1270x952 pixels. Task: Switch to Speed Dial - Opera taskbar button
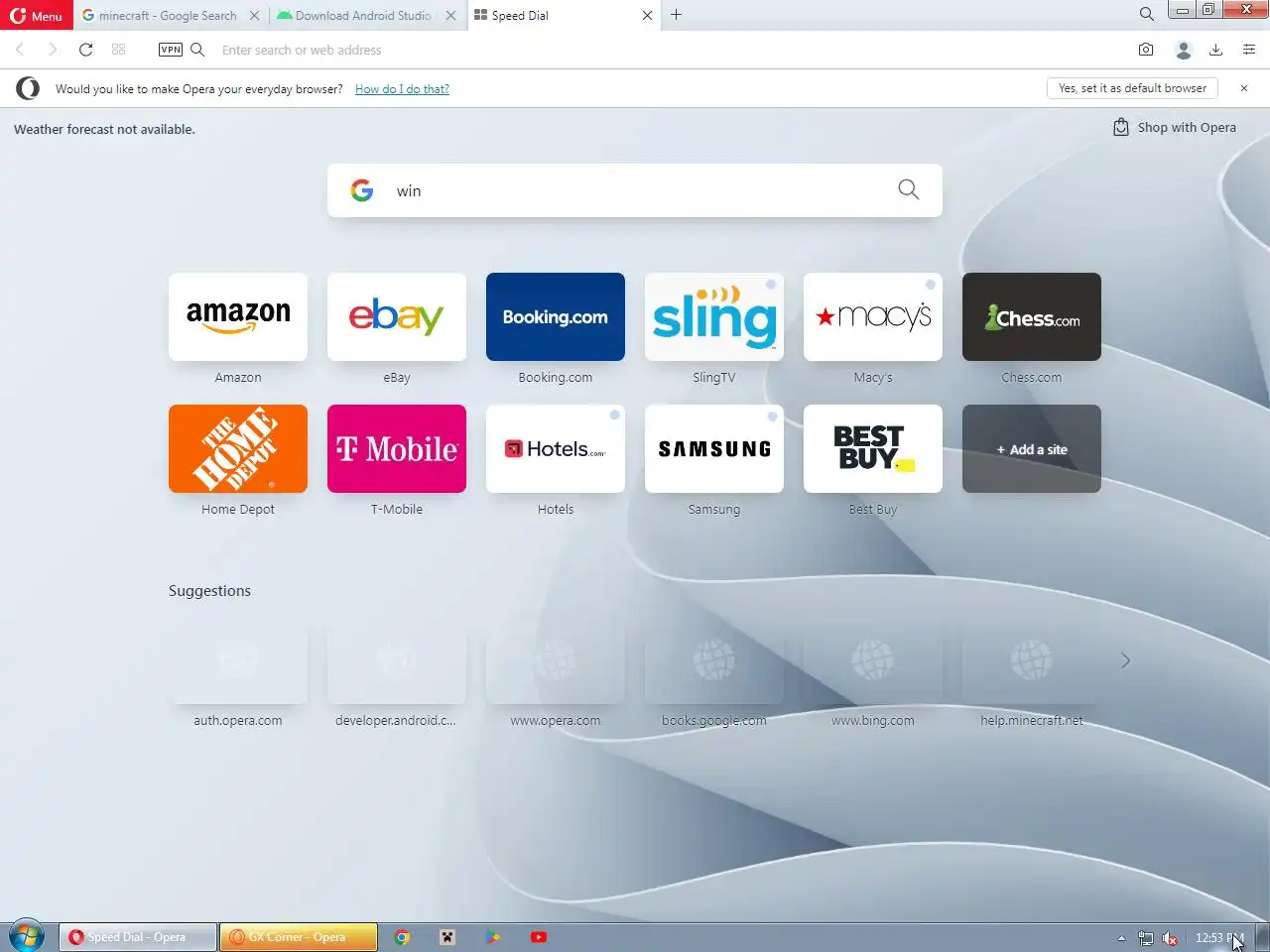tap(138, 937)
